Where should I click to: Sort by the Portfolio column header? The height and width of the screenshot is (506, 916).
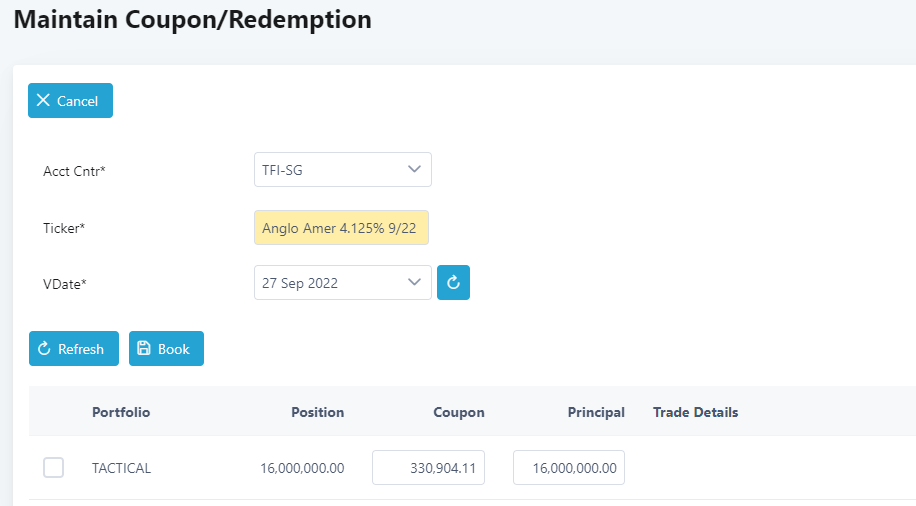[121, 412]
